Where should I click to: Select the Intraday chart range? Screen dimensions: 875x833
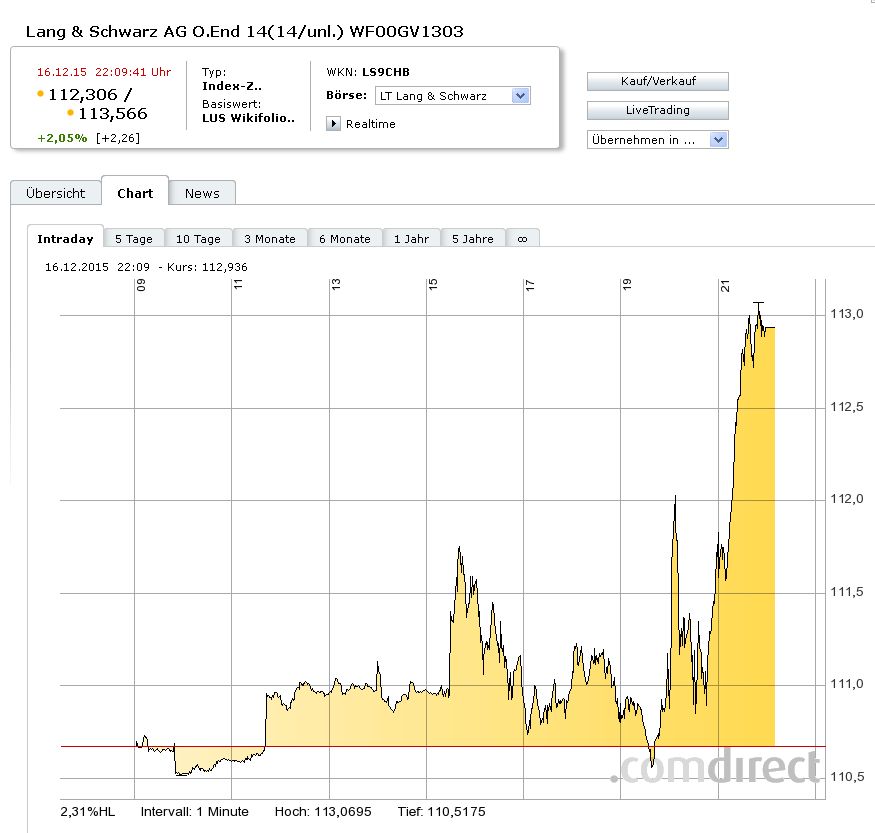tap(65, 239)
